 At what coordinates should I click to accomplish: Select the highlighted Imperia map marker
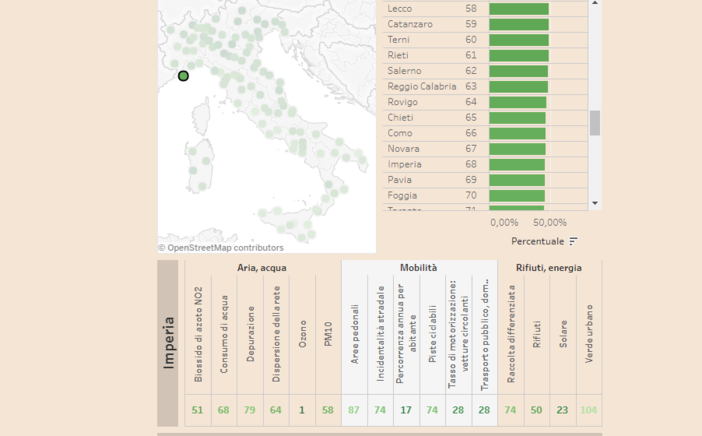183,76
